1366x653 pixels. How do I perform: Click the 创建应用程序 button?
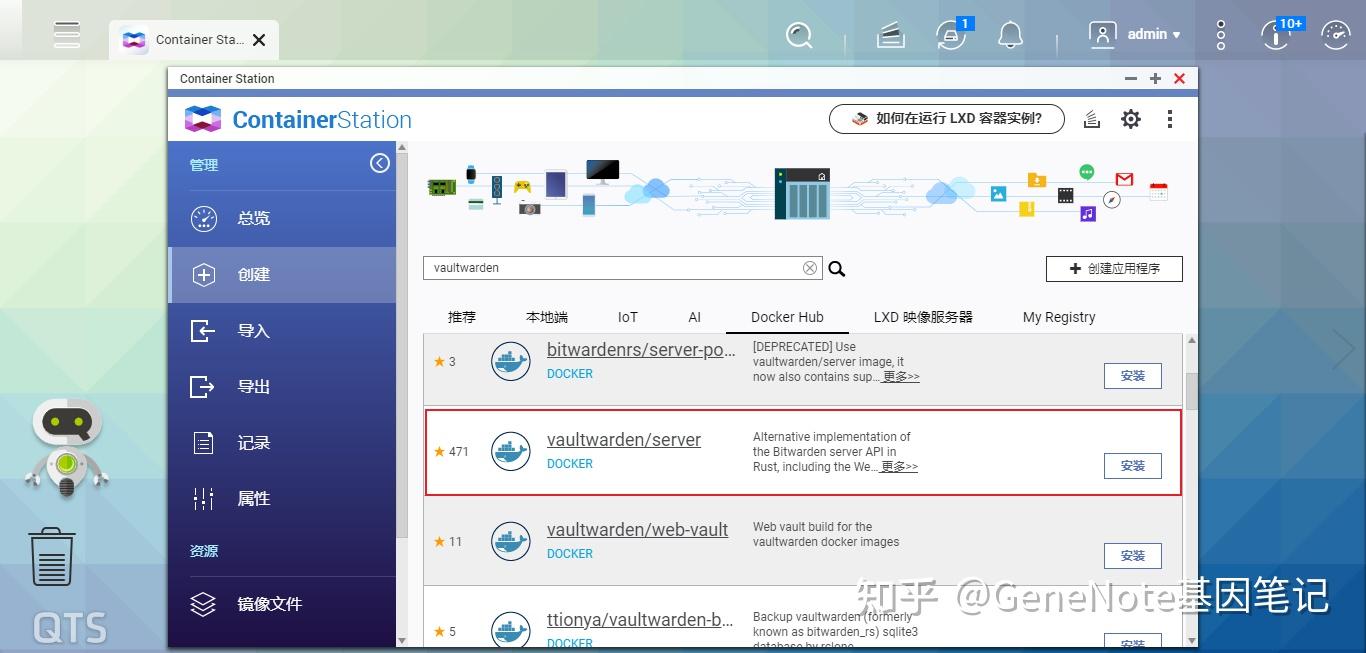(x=1114, y=268)
